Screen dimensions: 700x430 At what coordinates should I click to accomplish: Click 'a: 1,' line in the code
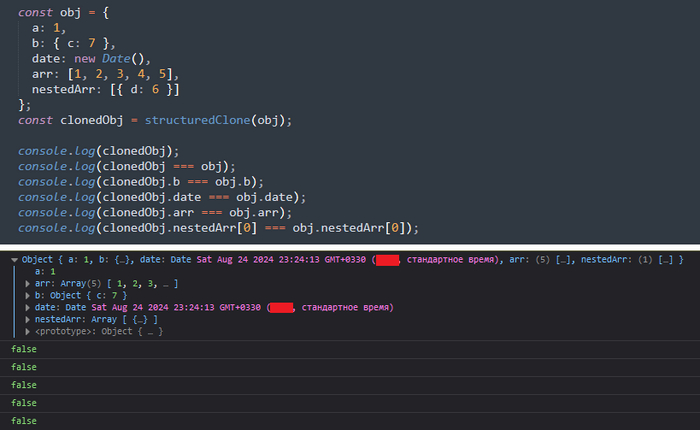point(49,28)
